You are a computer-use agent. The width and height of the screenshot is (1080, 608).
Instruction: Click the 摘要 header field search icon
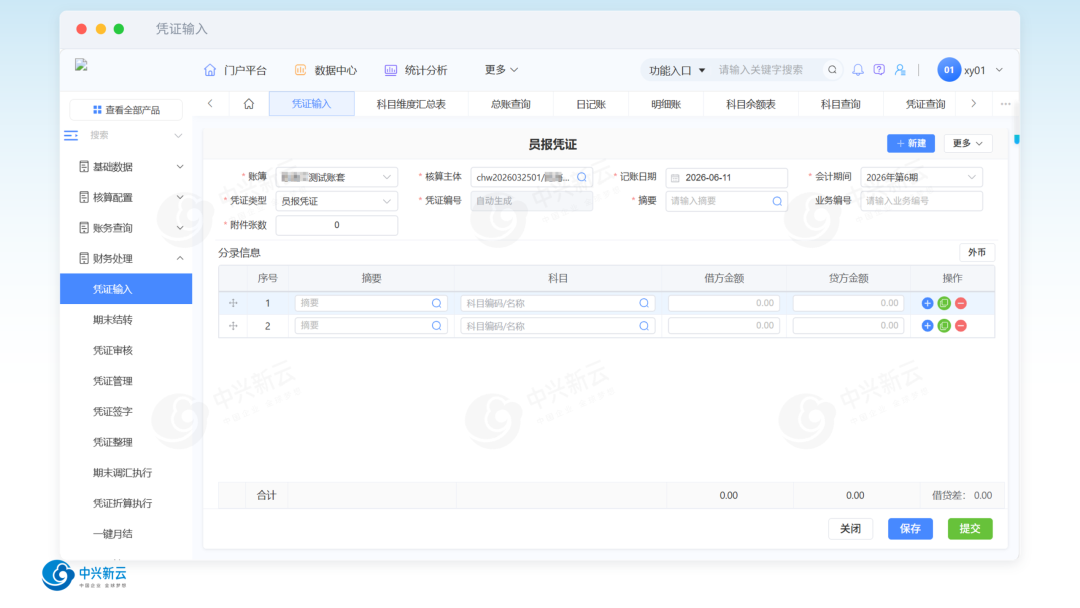pyautogui.click(x=777, y=201)
